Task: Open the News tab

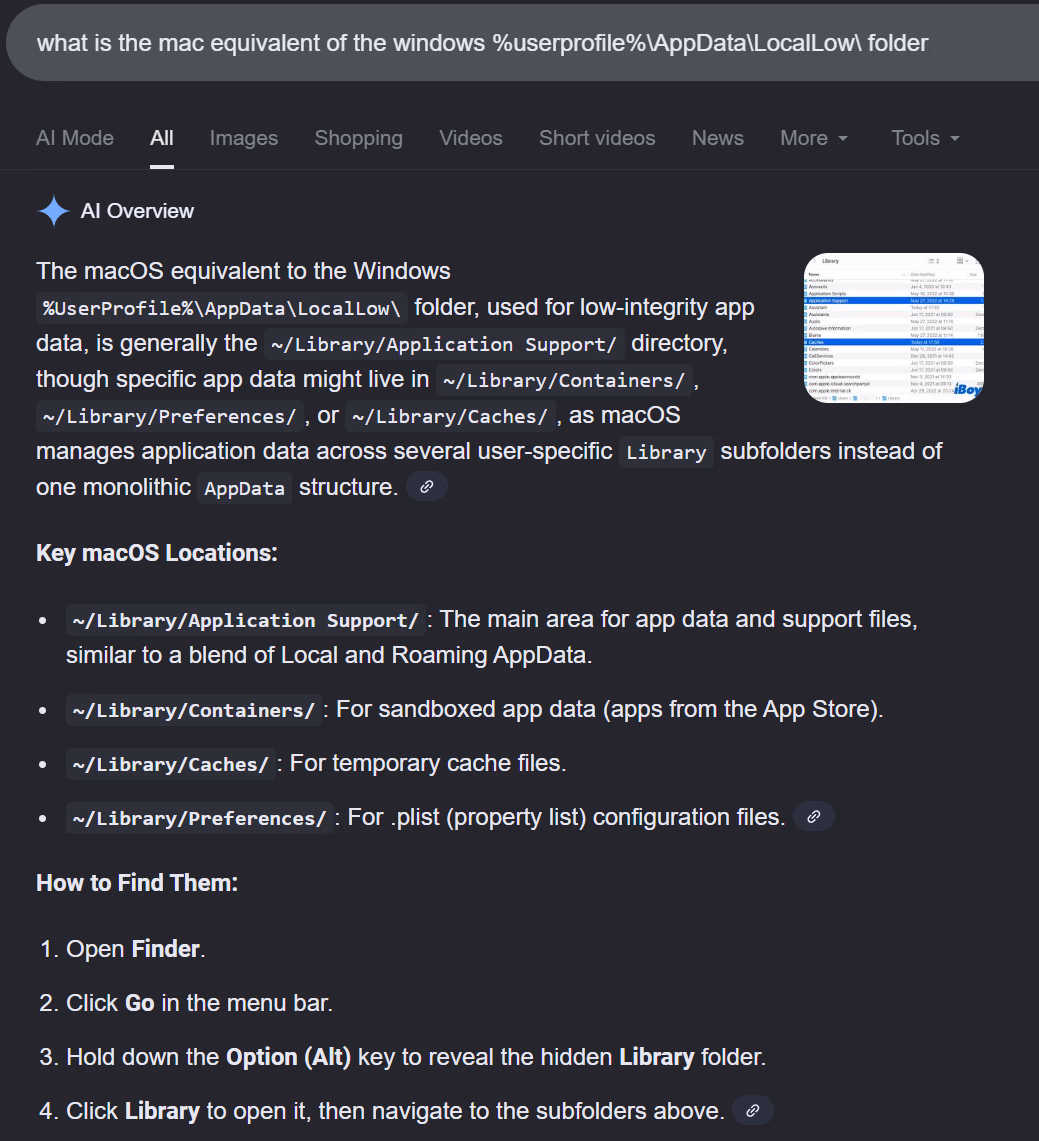Action: [718, 138]
